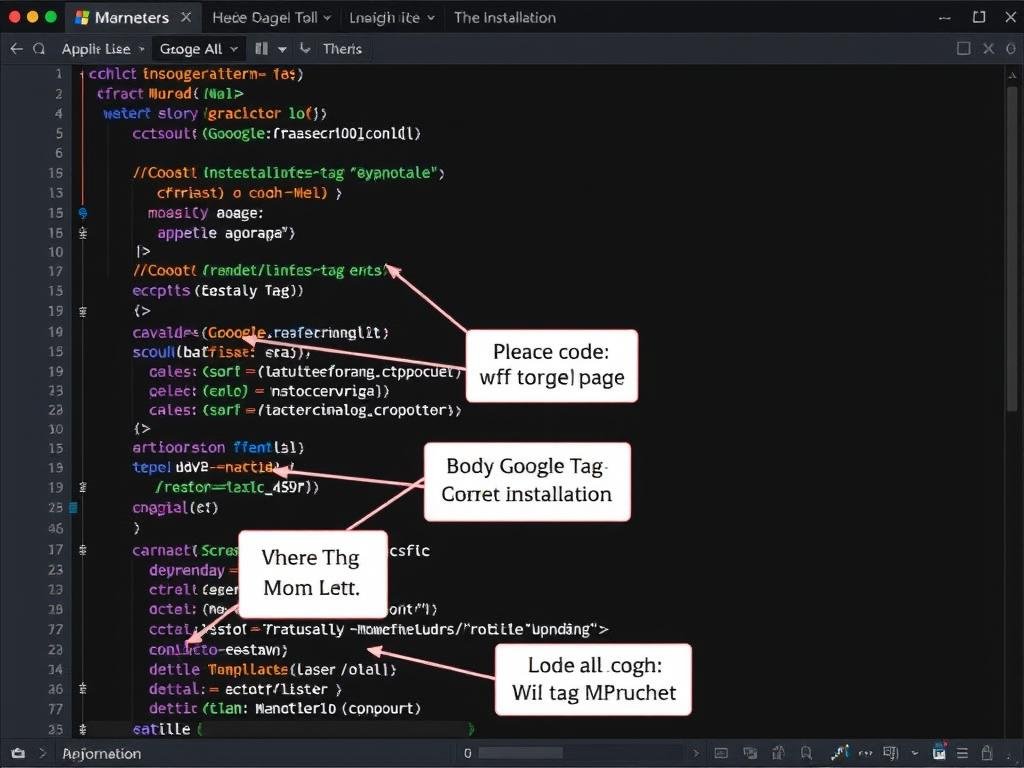
Task: Expand the Applit Lise breadcrumb dropdown
Action: coord(103,48)
